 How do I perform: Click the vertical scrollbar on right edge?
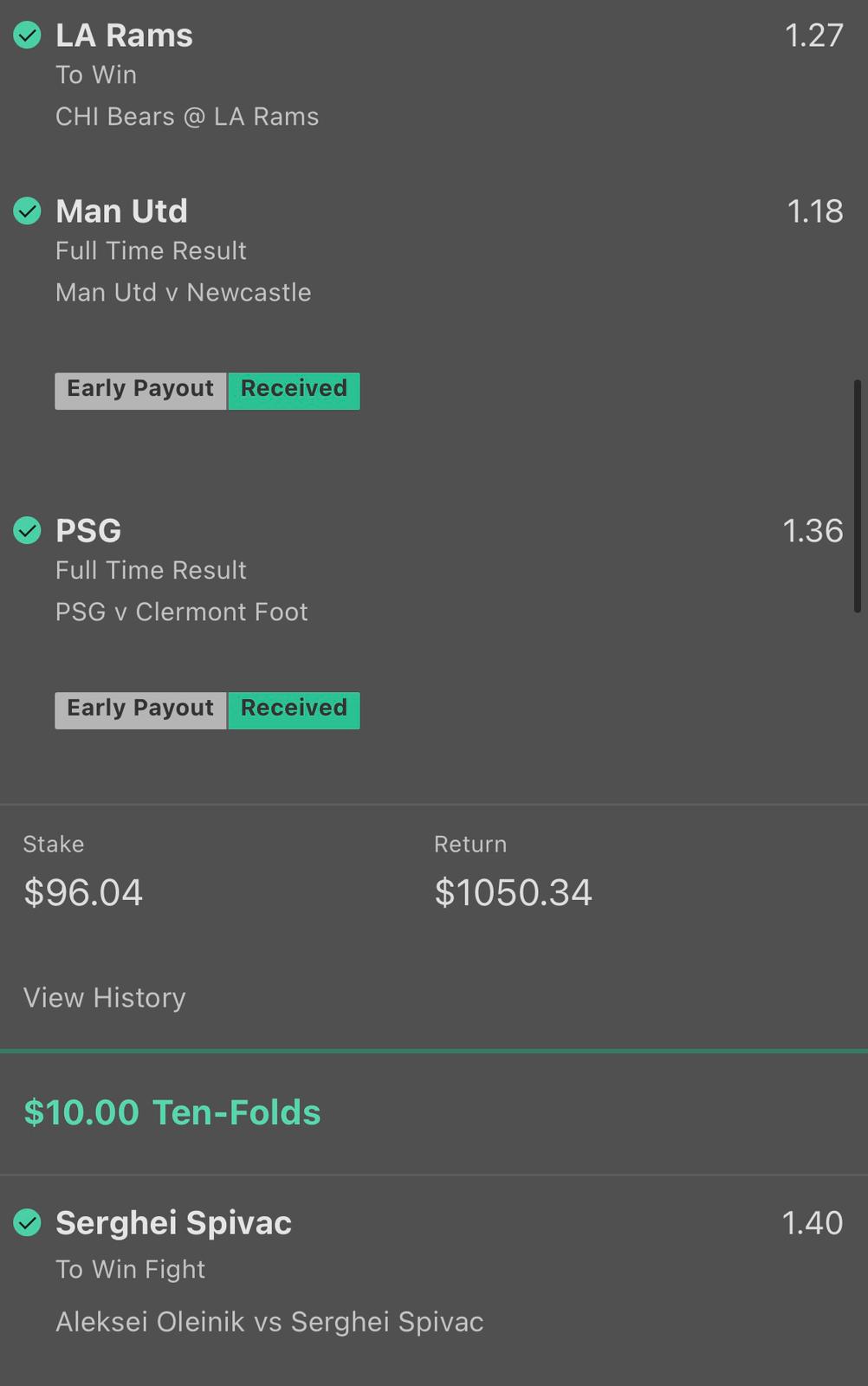point(858,495)
